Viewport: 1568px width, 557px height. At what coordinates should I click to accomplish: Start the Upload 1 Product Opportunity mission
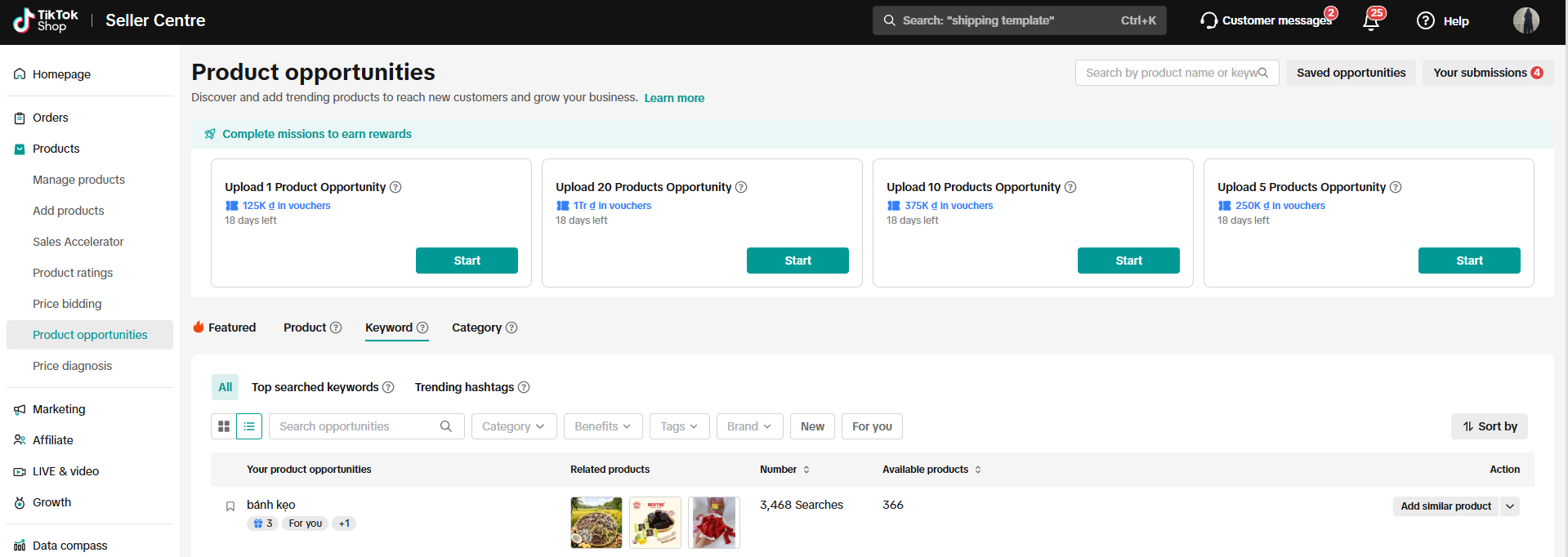(467, 261)
